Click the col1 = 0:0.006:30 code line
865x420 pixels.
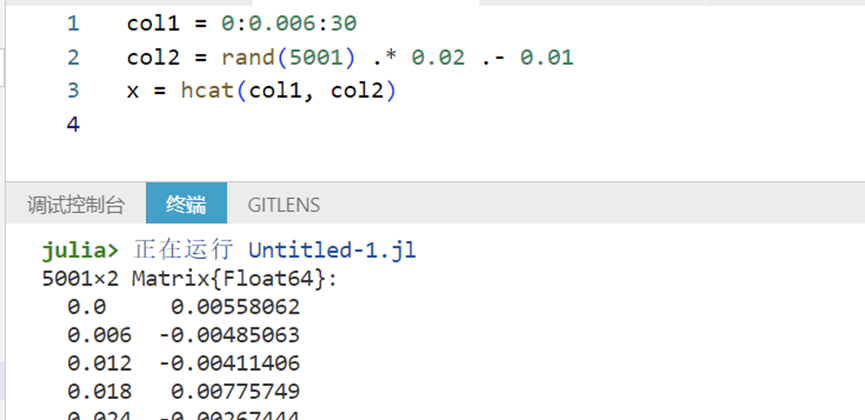(x=242, y=24)
